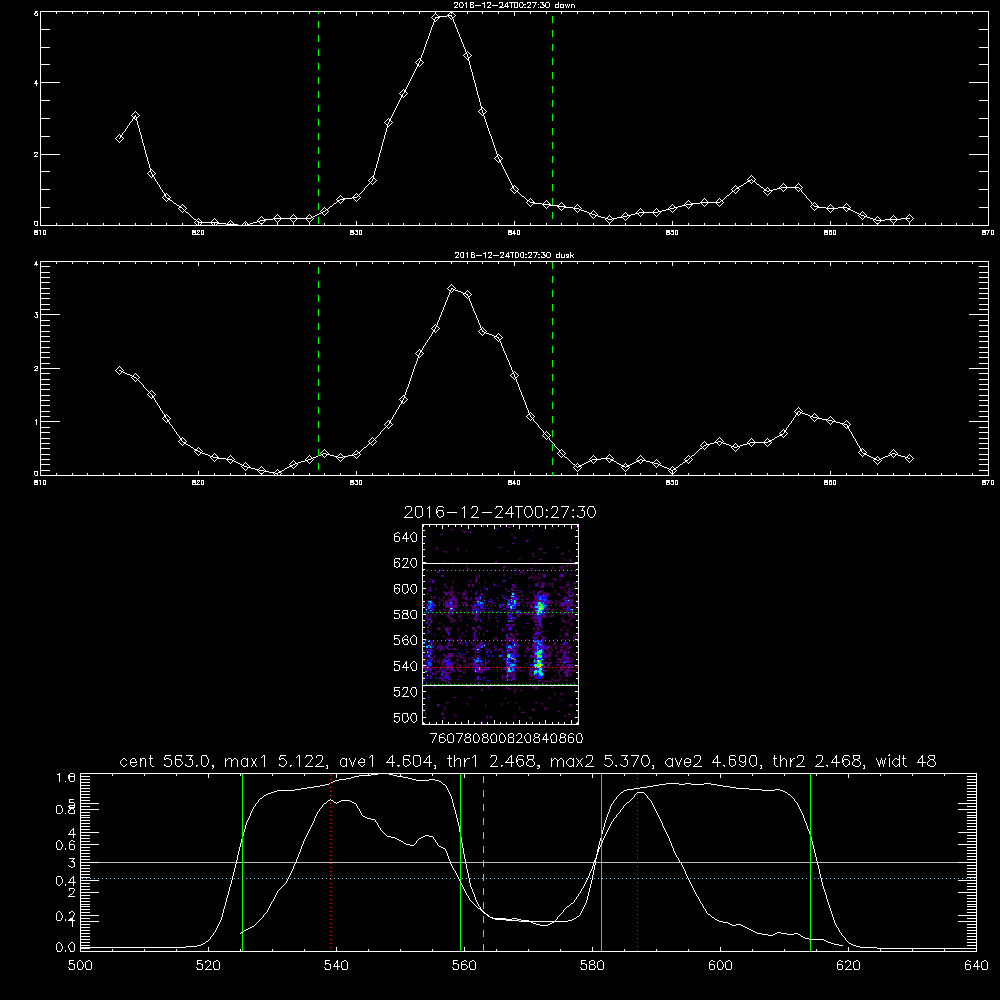Viewport: 1000px width, 1000px height.
Task: Click the '580' label on bottom plot x-axis
Action: pyautogui.click(x=592, y=966)
